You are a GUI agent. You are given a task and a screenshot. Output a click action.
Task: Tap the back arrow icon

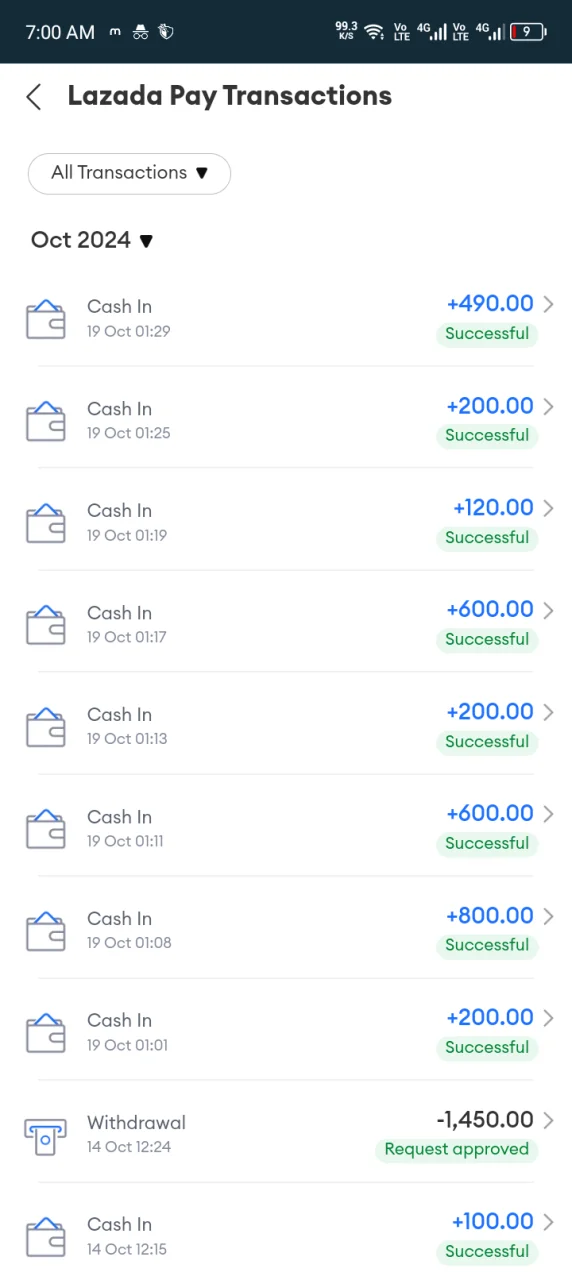pyautogui.click(x=34, y=96)
